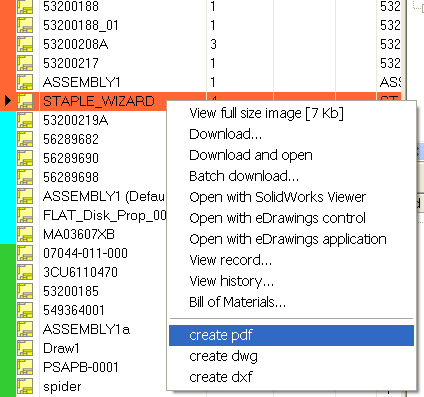Select the 549364001 row name
The height and width of the screenshot is (397, 424).
[74, 310]
